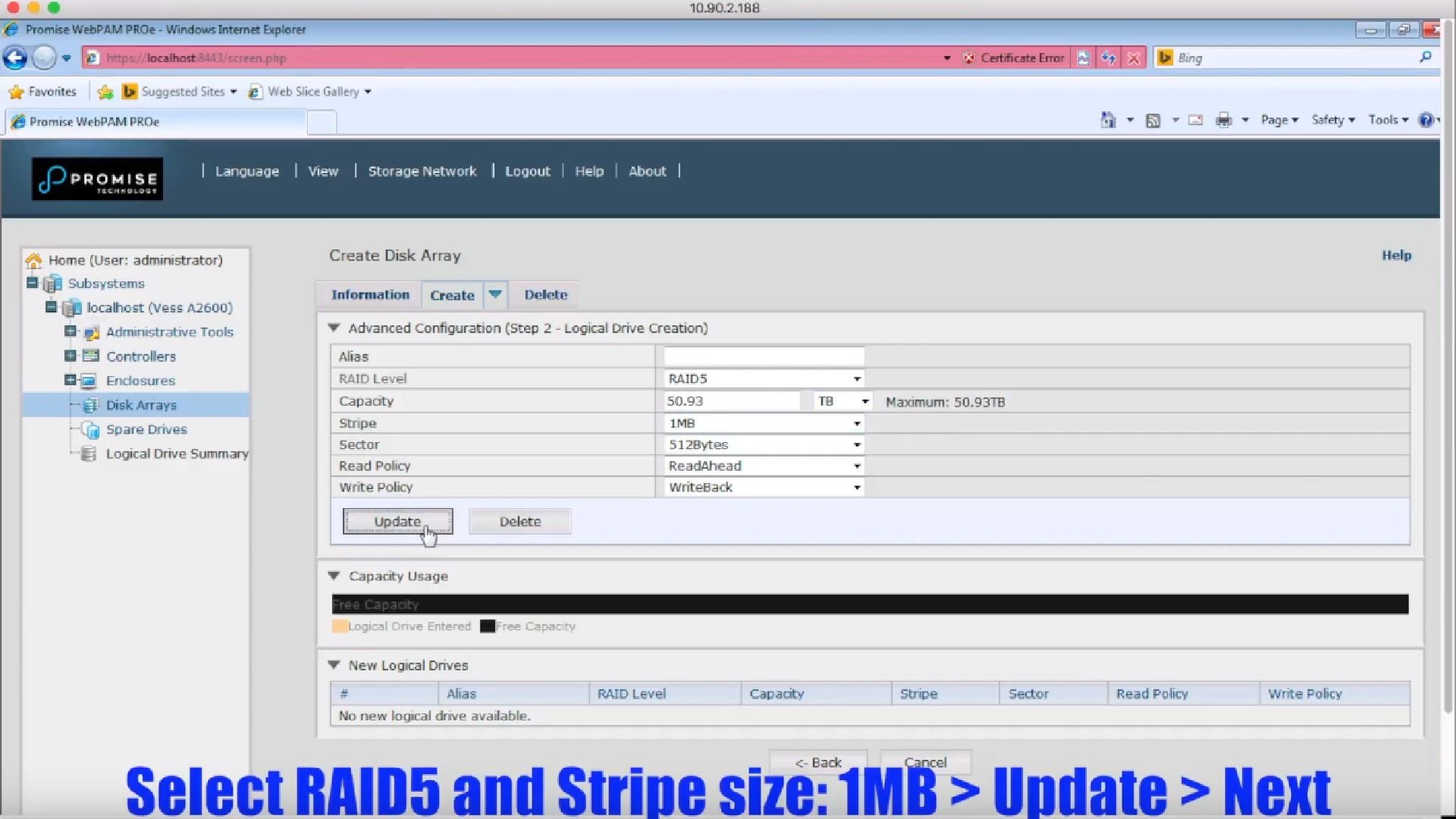Open the View menu
The width and height of the screenshot is (1456, 819).
(x=323, y=171)
